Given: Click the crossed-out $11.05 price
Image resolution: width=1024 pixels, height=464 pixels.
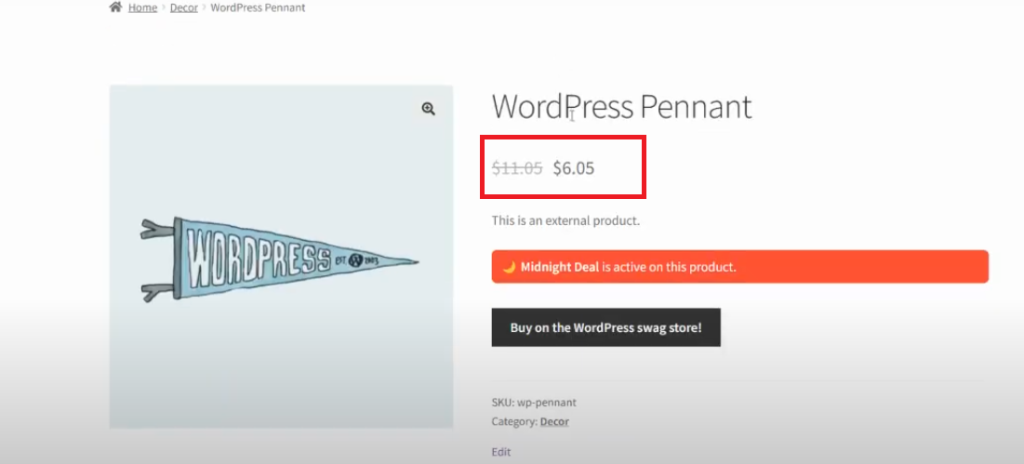Looking at the screenshot, I should pos(517,168).
